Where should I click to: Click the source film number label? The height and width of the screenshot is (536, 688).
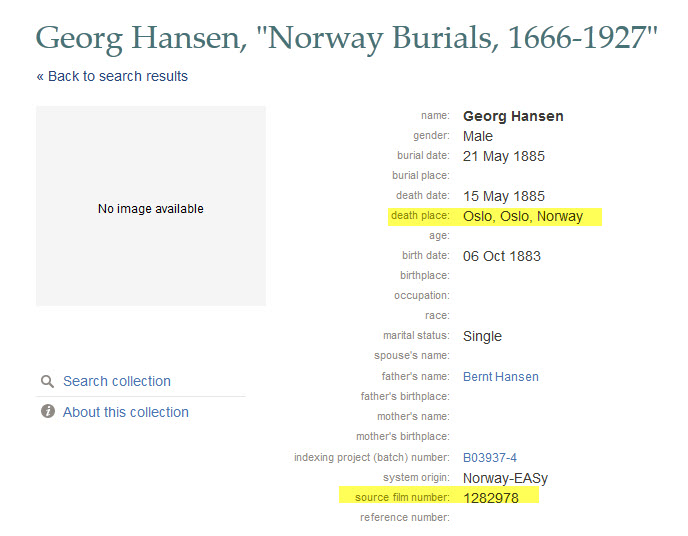[402, 497]
